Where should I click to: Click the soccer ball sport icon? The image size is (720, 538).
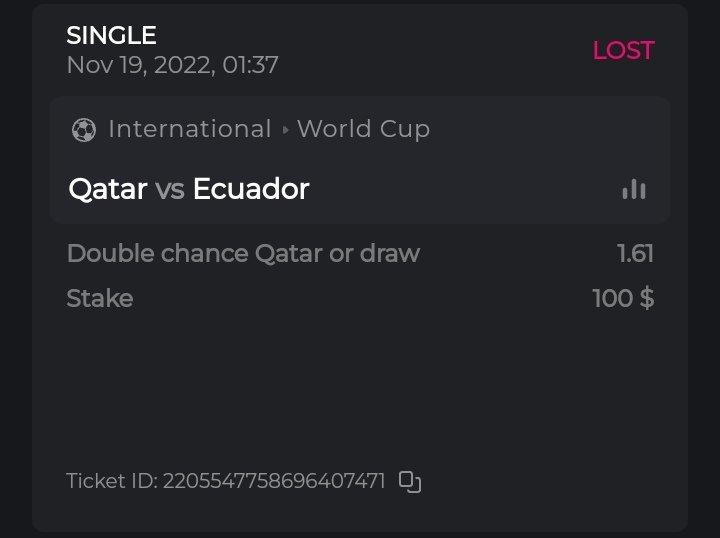click(84, 130)
